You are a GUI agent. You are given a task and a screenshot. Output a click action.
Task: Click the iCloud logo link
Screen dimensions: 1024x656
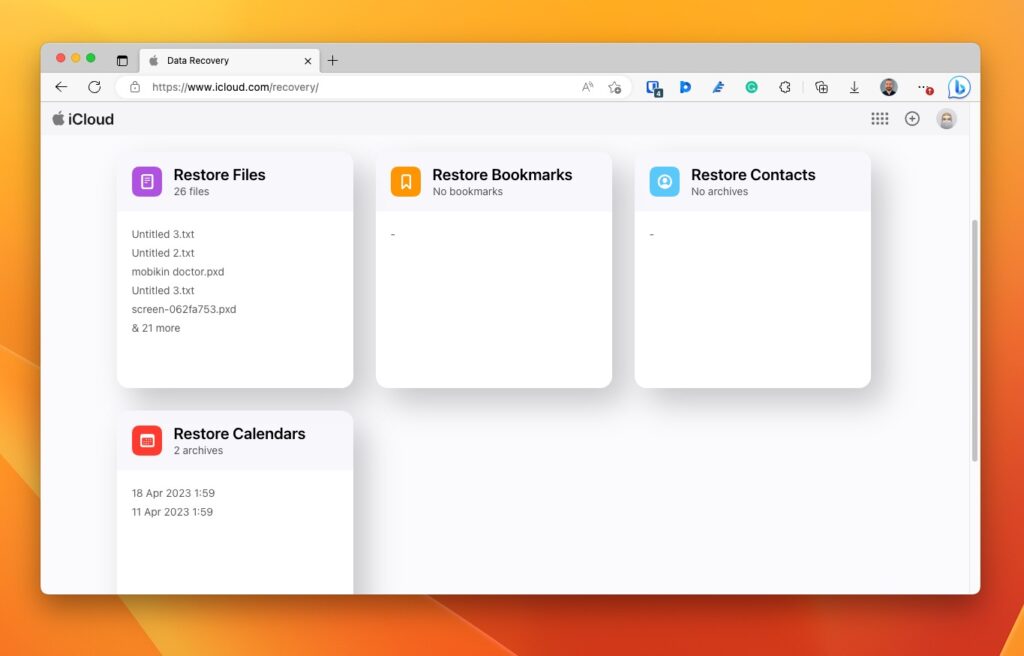tap(84, 119)
